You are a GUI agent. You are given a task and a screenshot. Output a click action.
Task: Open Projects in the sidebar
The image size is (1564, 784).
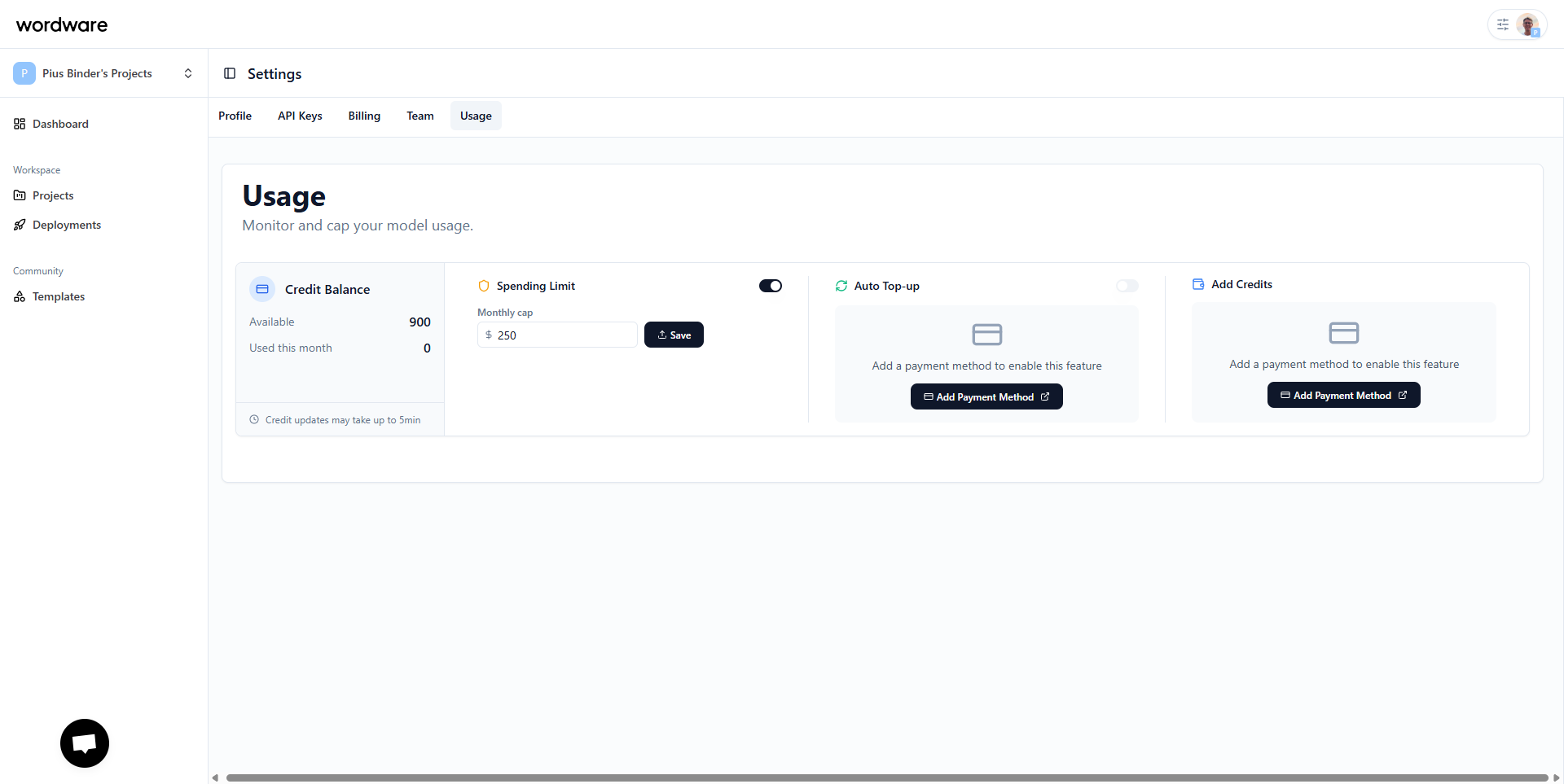pyautogui.click(x=53, y=195)
